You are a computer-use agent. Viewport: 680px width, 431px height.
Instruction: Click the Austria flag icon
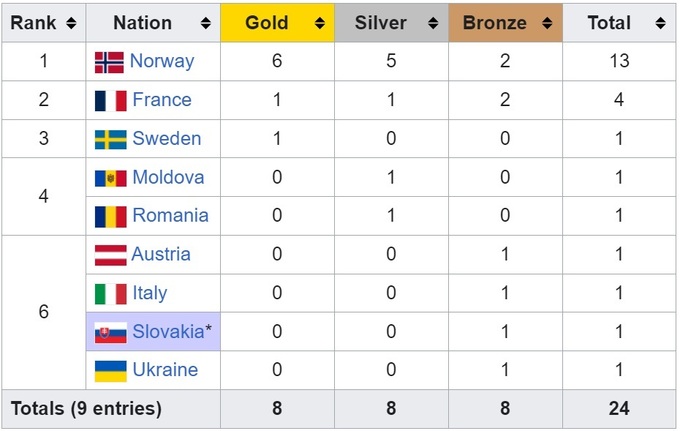[110, 254]
